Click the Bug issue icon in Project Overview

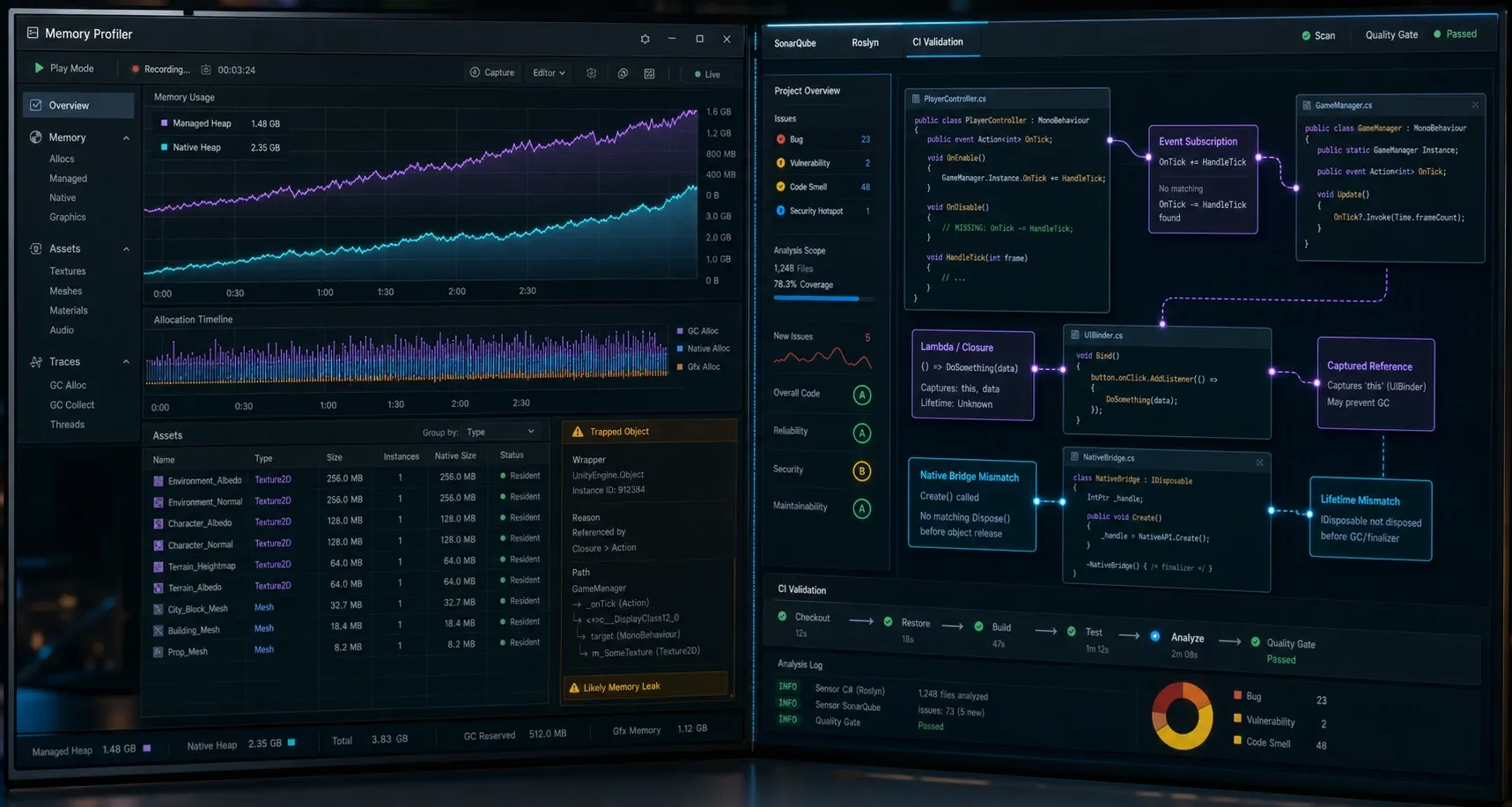tap(780, 139)
